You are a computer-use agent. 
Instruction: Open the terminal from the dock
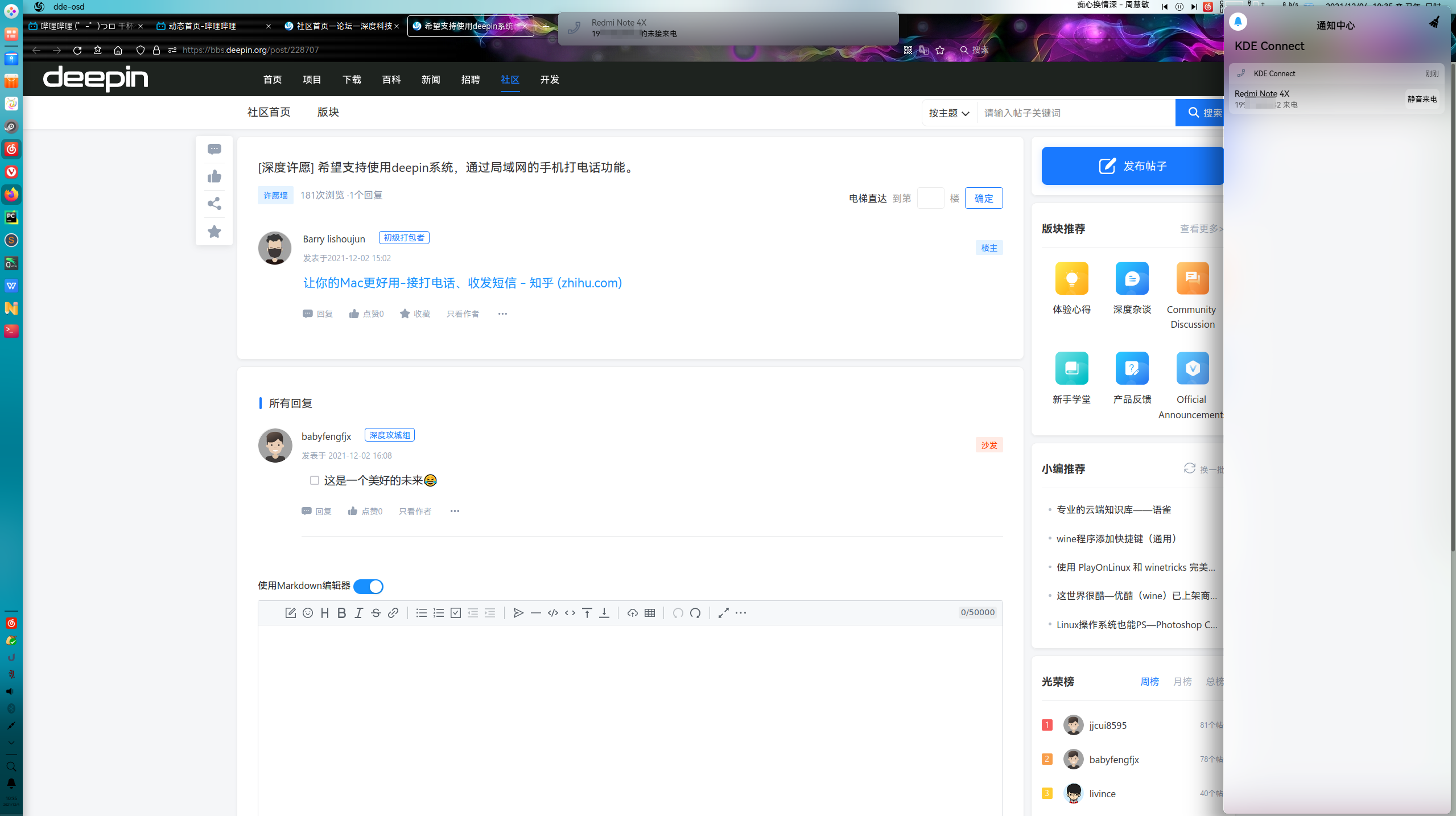coord(11,331)
